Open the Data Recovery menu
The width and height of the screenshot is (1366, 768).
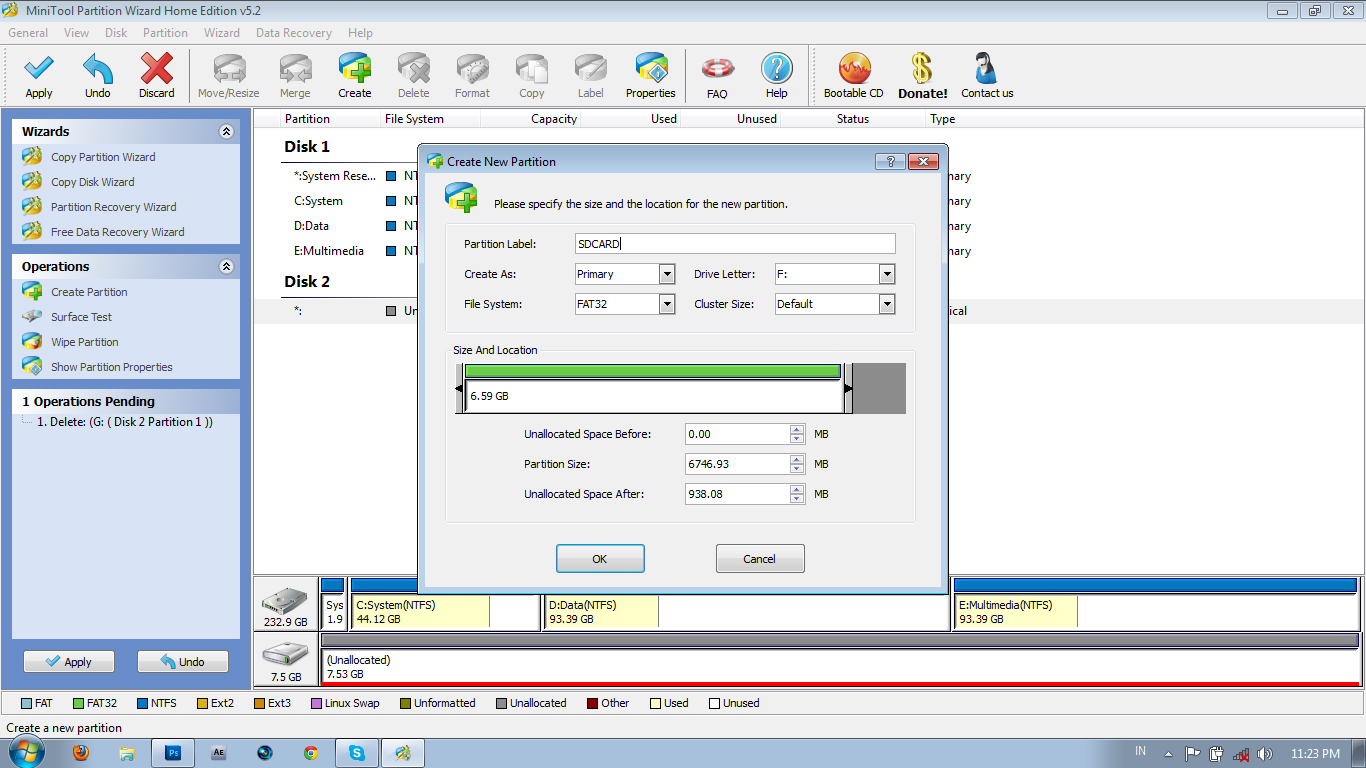294,33
